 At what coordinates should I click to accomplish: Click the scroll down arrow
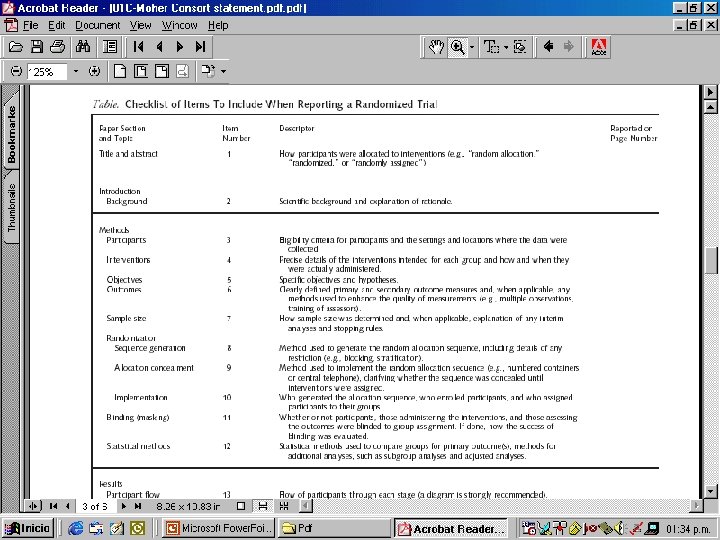point(710,491)
